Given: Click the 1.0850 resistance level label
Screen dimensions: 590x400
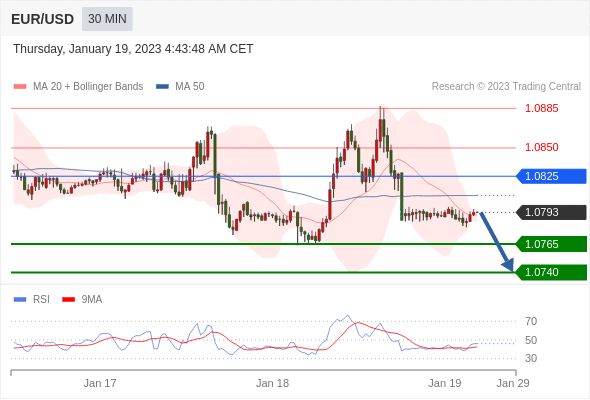Looking at the screenshot, I should [x=542, y=147].
